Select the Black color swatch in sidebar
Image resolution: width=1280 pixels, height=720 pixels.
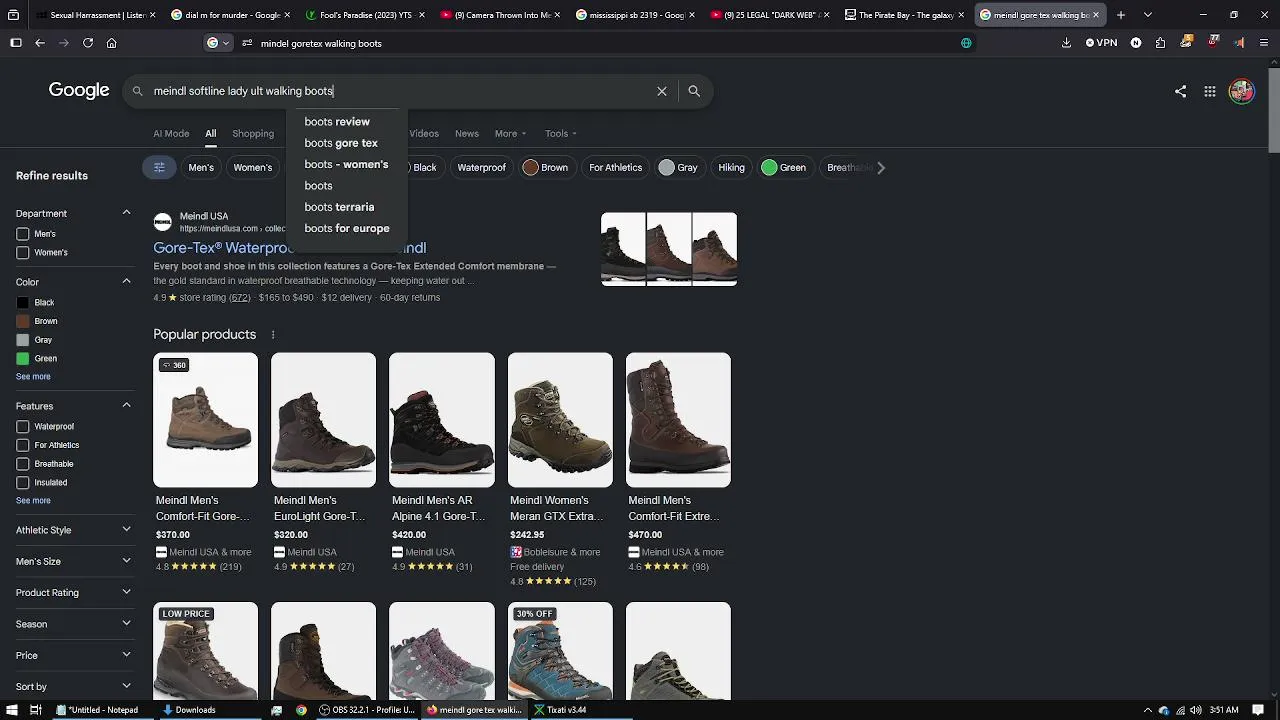point(23,303)
